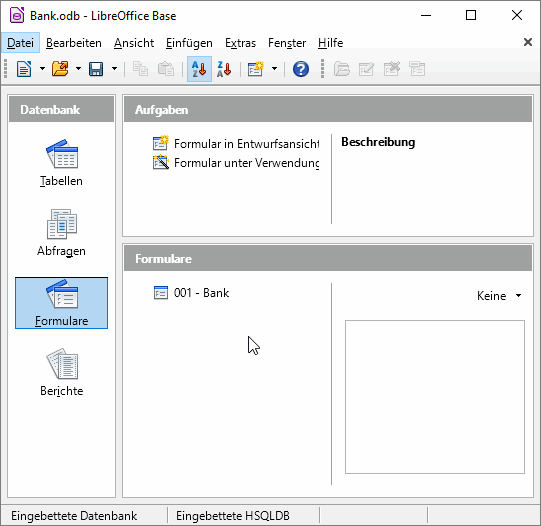
Task: Click Formular unter Verwendung des Assistenten task
Action: coord(236,162)
